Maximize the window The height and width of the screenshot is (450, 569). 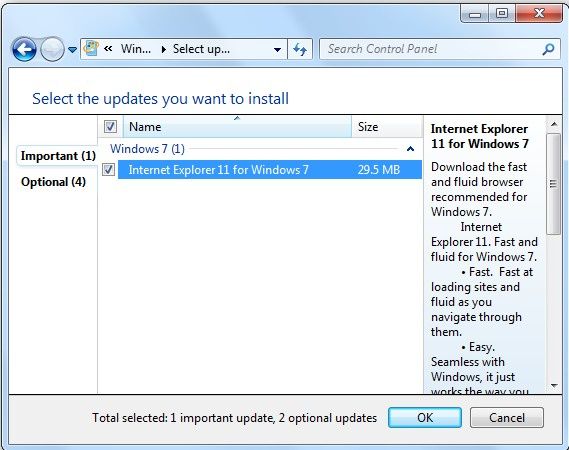(502, 14)
